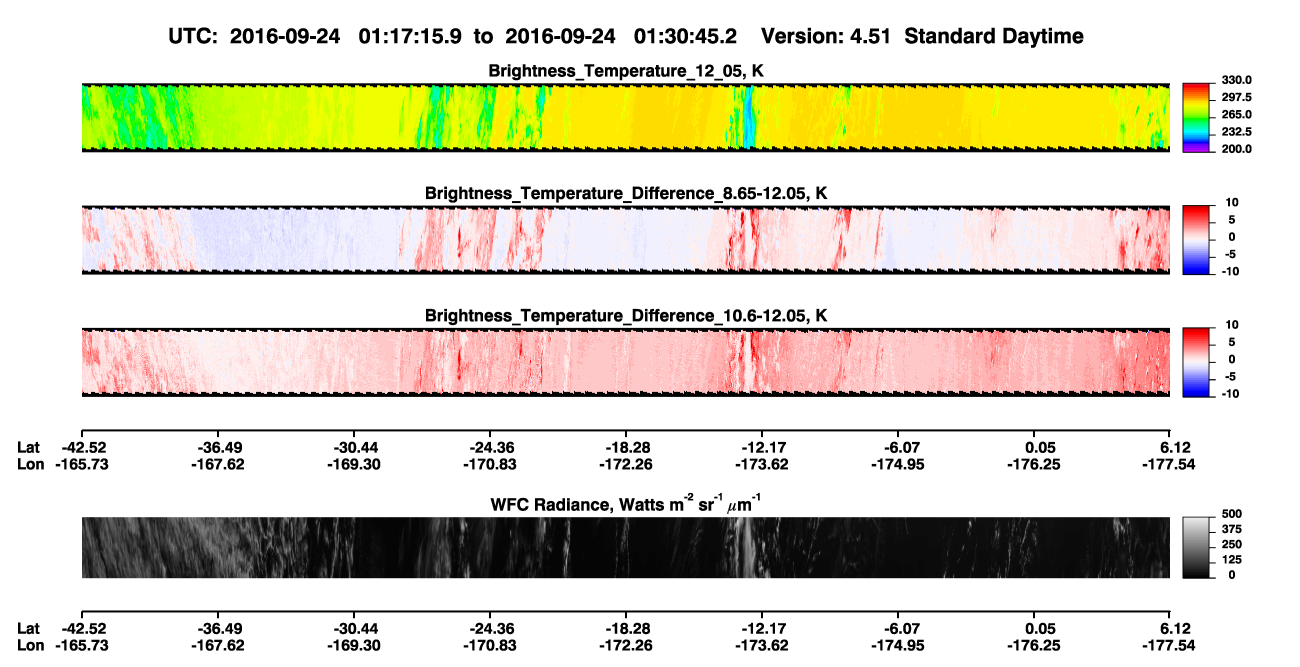
Task: Select the 8.65-12.05 difference image strip
Action: [x=625, y=240]
